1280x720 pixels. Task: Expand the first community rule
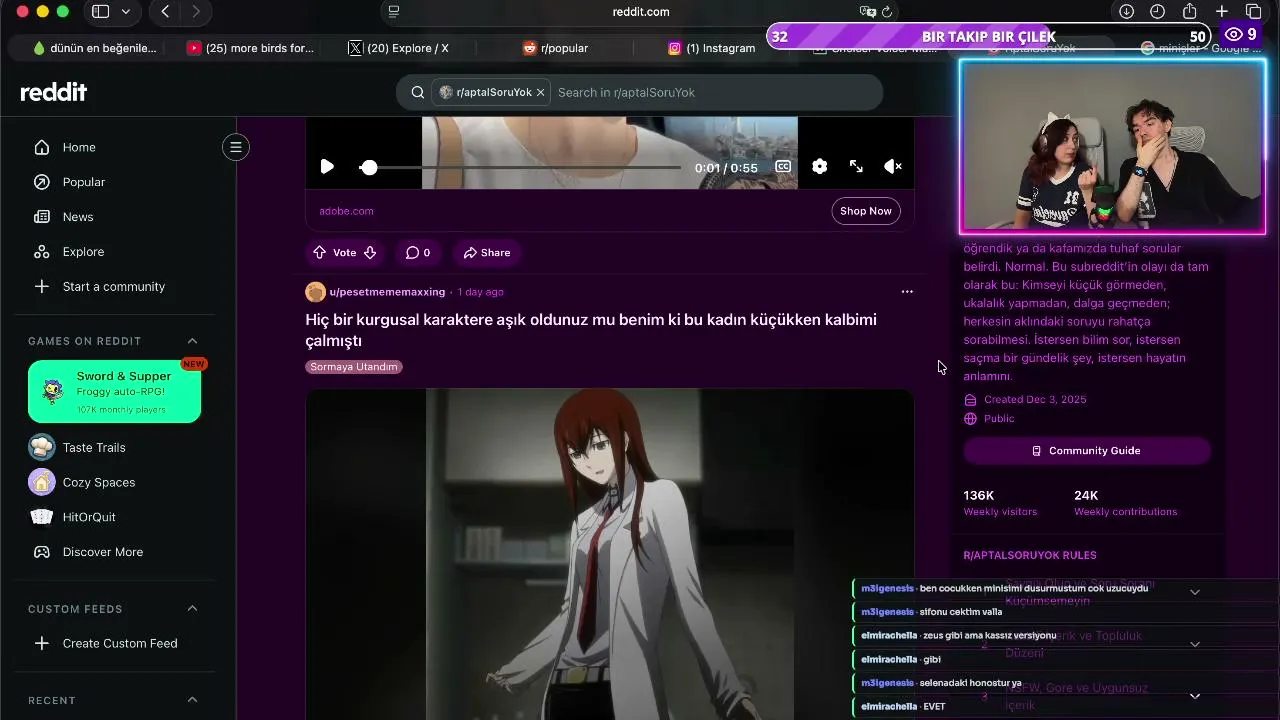click(1195, 592)
